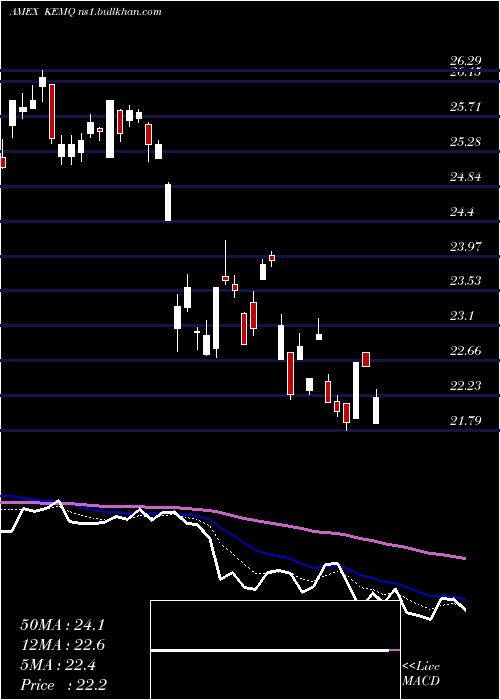Click the 23.97 price axis label
The height and width of the screenshot is (700, 500).
[466, 246]
